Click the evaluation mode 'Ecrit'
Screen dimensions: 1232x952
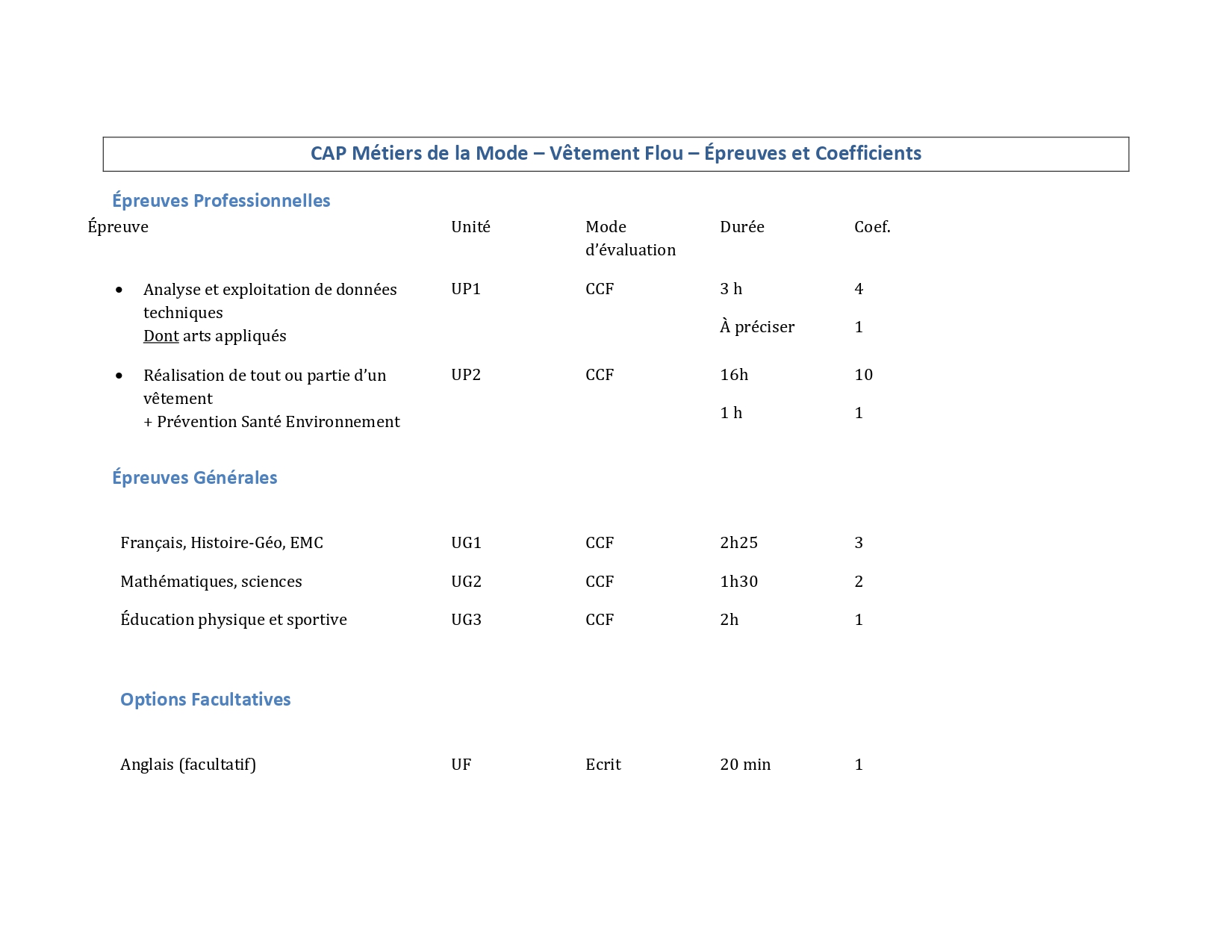tap(603, 765)
